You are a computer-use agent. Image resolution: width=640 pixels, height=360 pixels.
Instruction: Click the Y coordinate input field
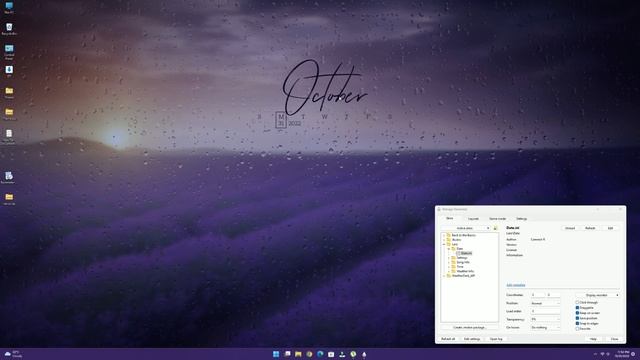coord(553,295)
